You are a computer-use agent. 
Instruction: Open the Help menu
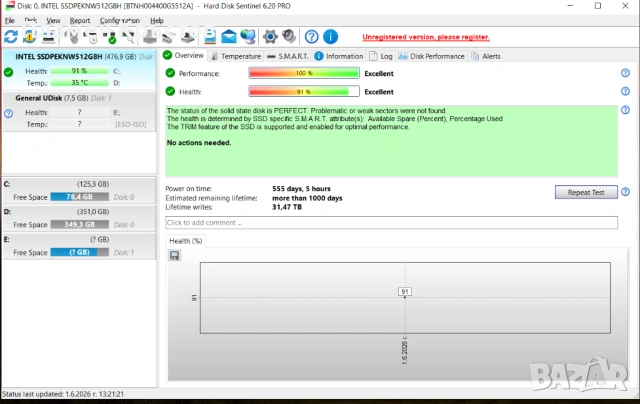click(157, 20)
